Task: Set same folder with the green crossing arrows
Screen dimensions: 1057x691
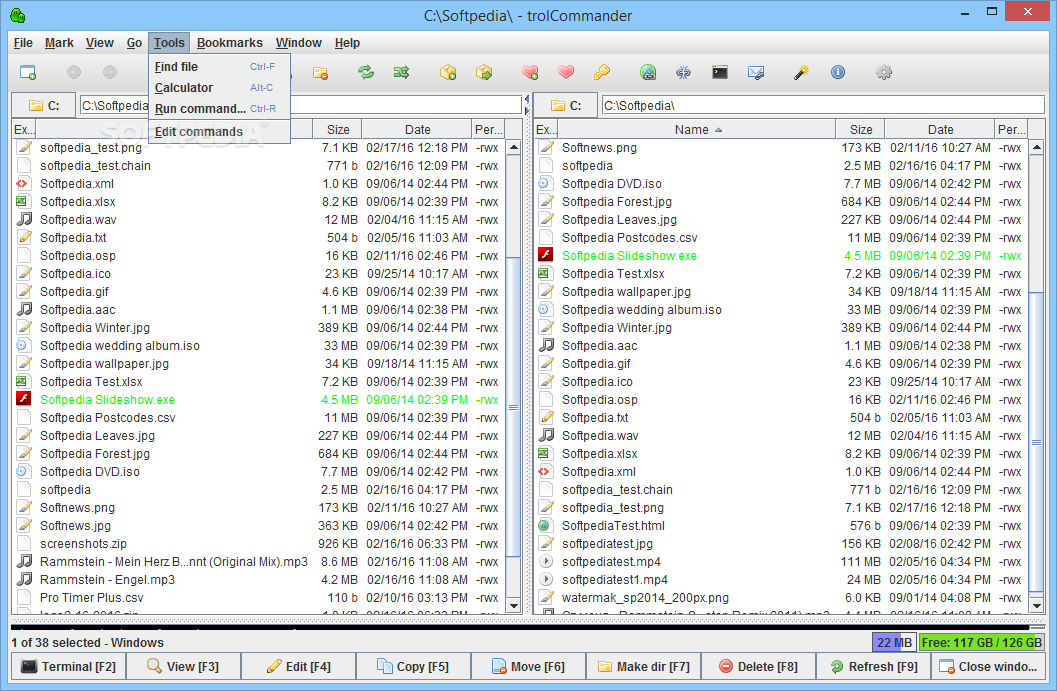Action: point(402,72)
